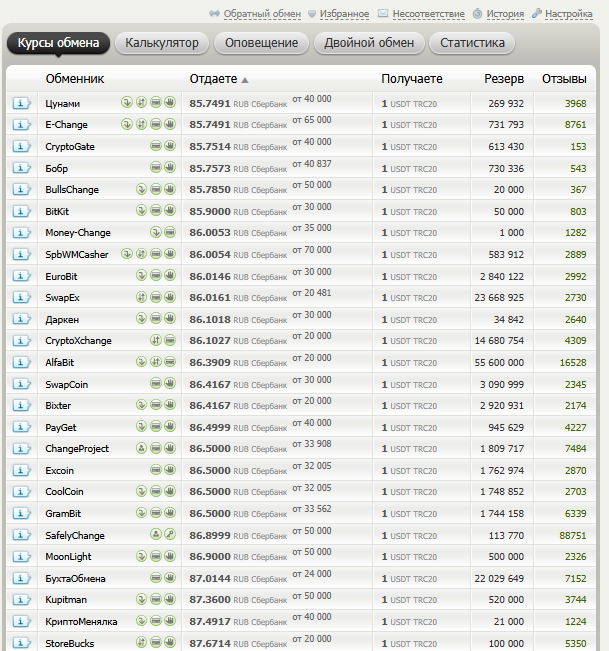Click rate 86.8999 in SafelyChange row
The height and width of the screenshot is (651, 609).
pos(210,536)
